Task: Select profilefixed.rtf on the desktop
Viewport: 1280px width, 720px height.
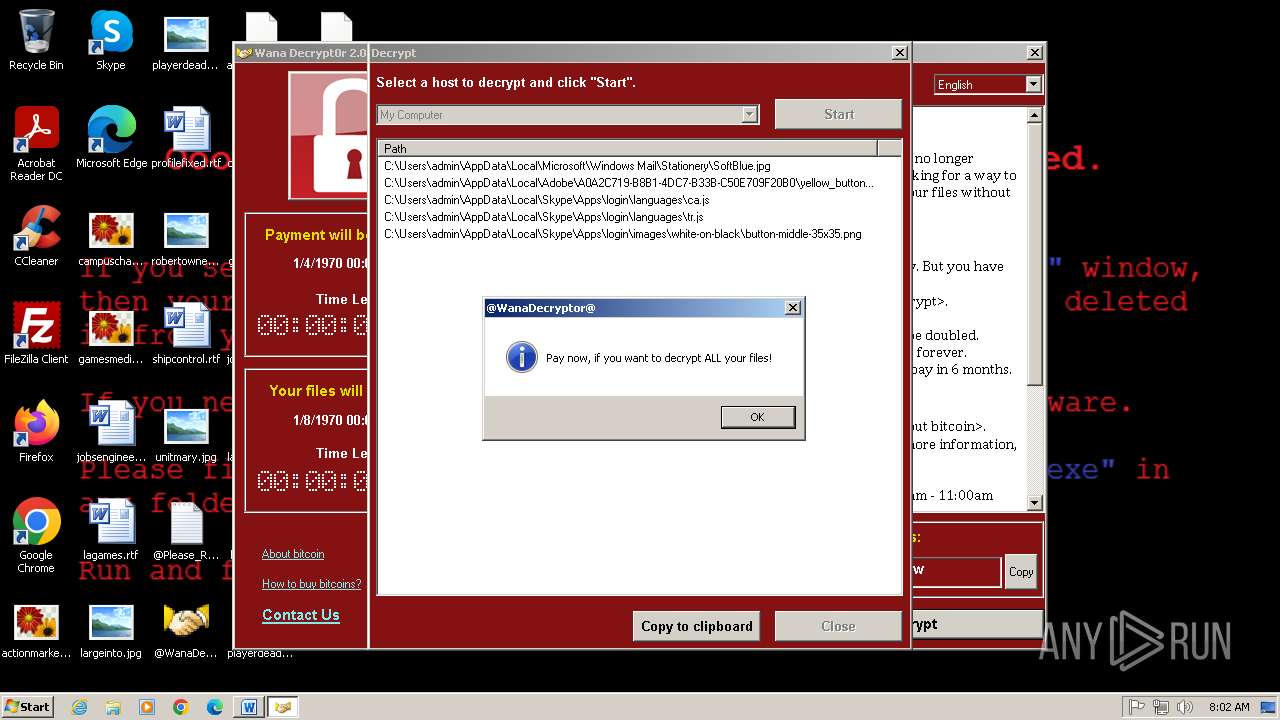Action: coord(186,138)
